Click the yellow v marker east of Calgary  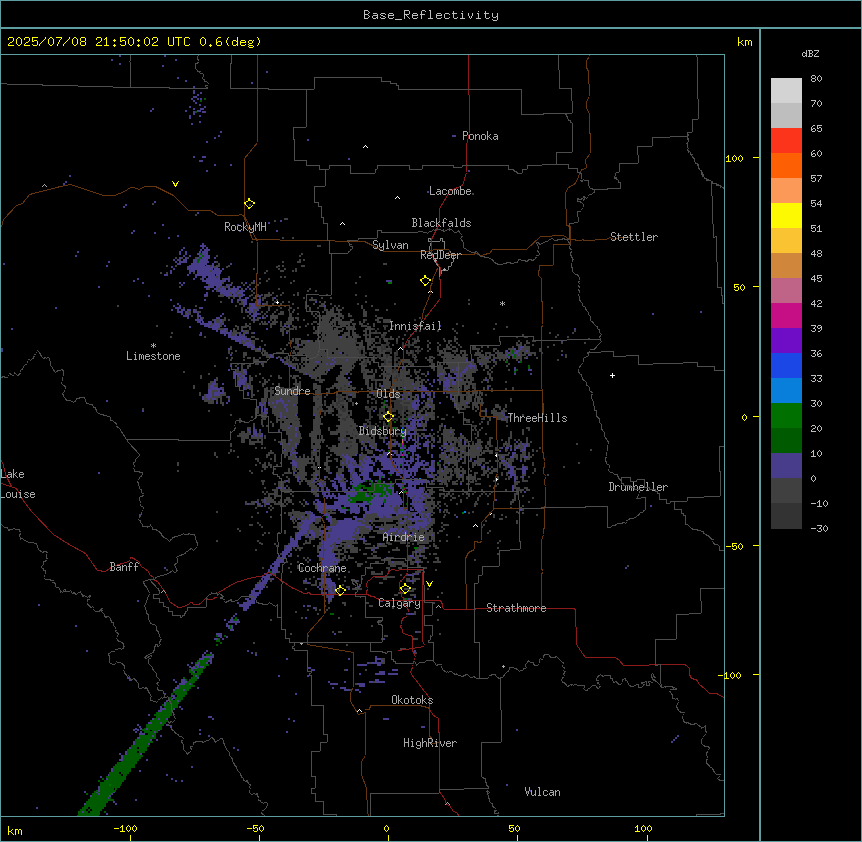pos(429,584)
